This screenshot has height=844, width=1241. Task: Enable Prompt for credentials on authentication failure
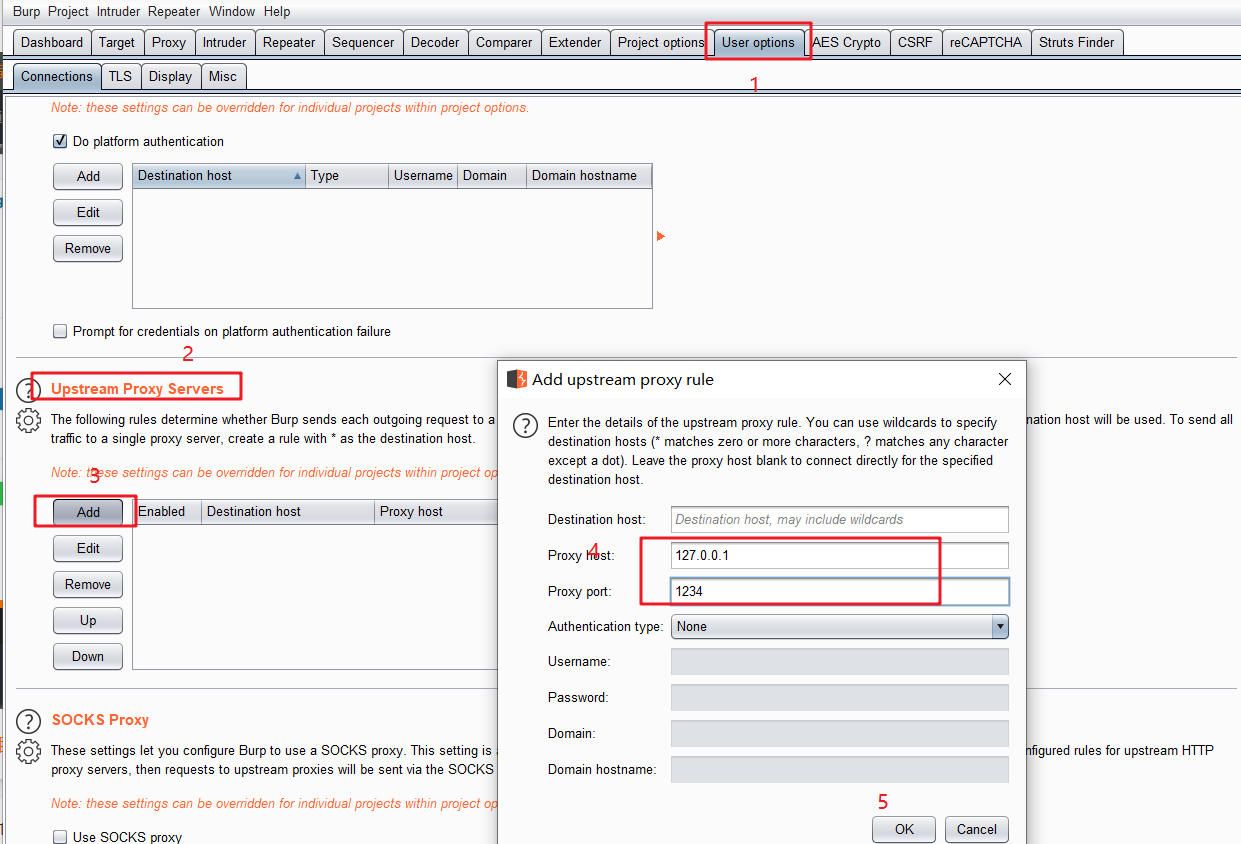(60, 331)
